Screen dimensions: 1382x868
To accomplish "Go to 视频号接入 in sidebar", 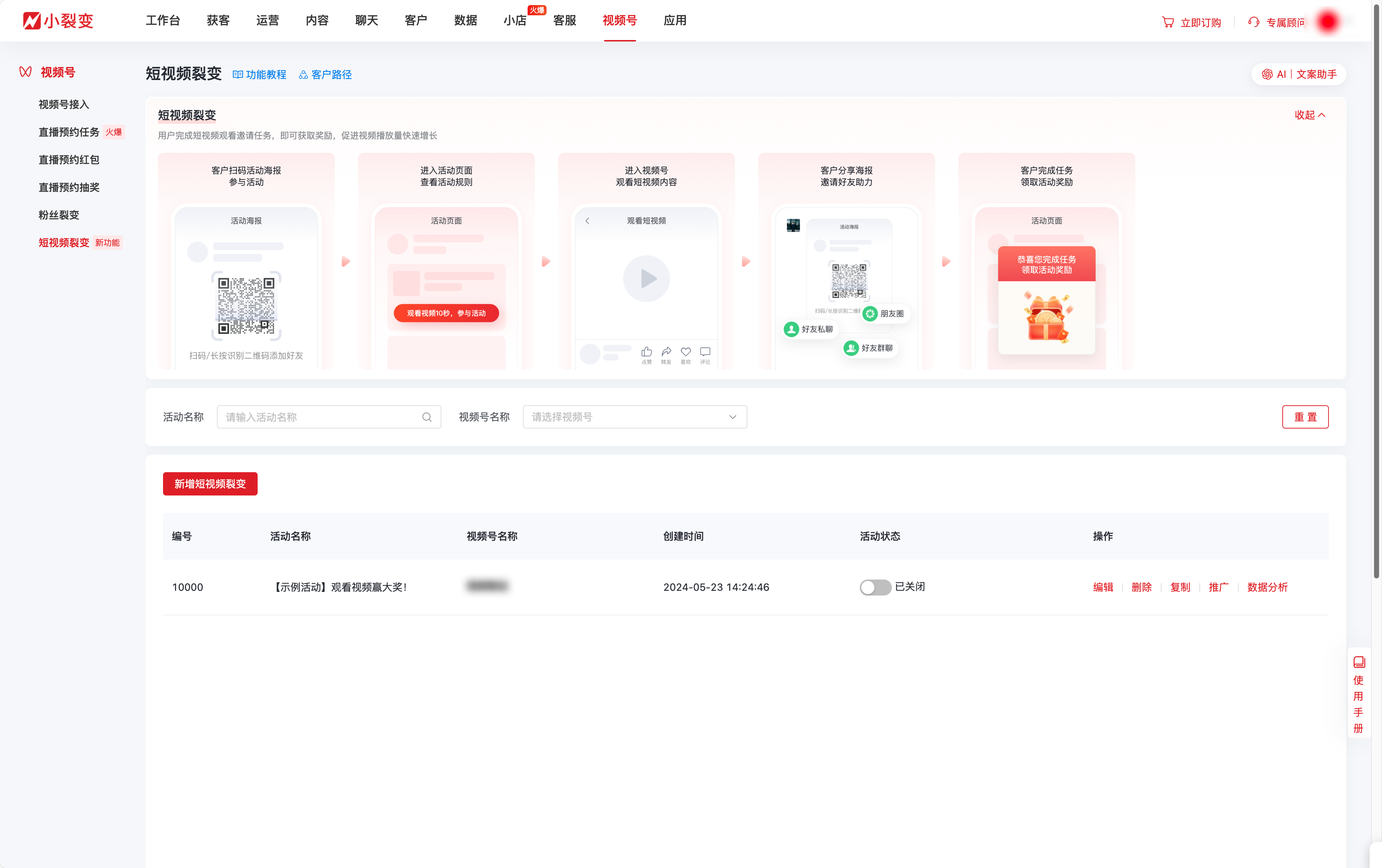I will pos(64,104).
